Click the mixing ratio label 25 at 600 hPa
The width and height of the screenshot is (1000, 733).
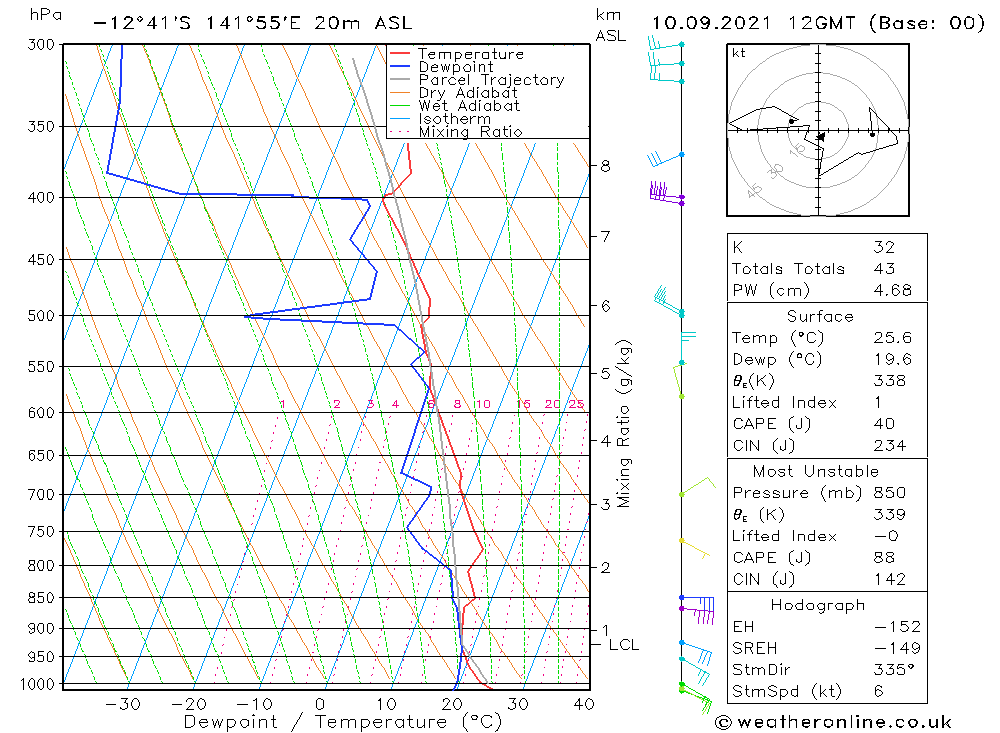pyautogui.click(x=577, y=404)
